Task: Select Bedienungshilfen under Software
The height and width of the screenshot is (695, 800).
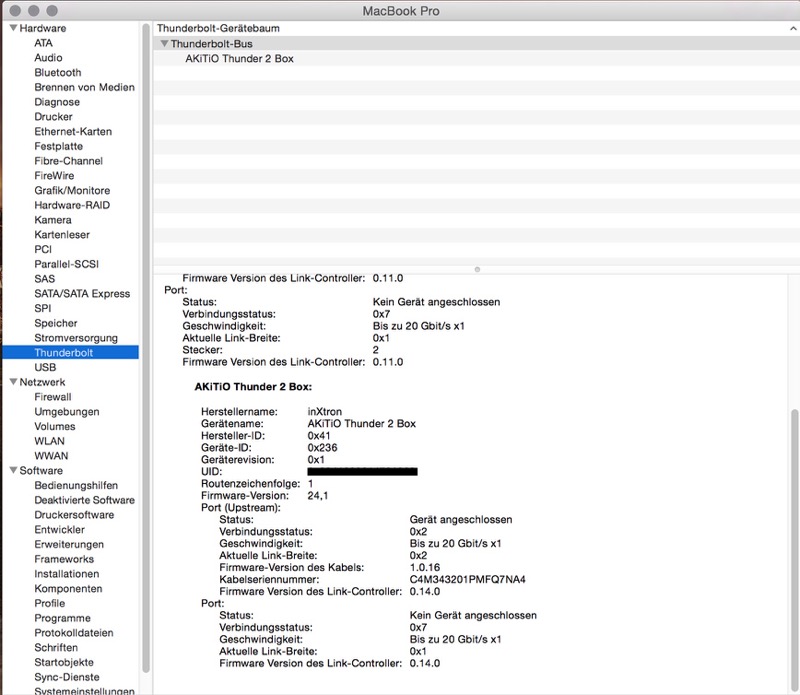Action: pyautogui.click(x=76, y=486)
